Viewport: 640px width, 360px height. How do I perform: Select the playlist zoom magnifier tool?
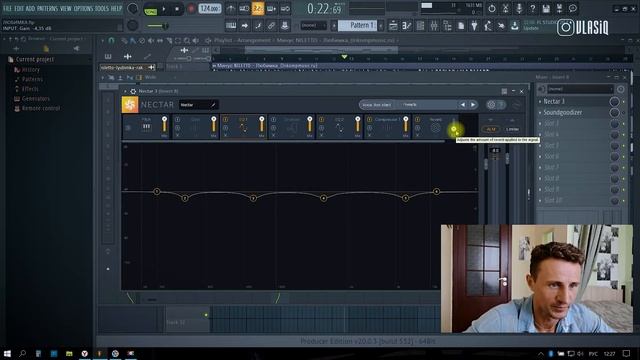[187, 40]
